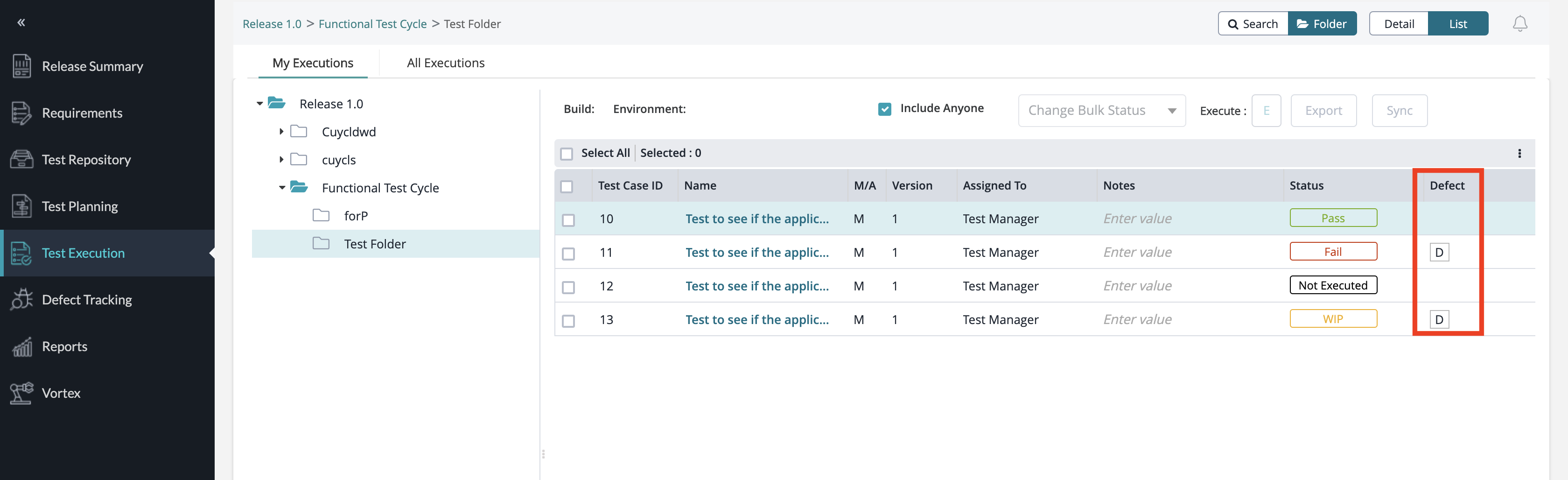Collapse Release 1.0 tree node
The image size is (1568, 480).
(260, 104)
